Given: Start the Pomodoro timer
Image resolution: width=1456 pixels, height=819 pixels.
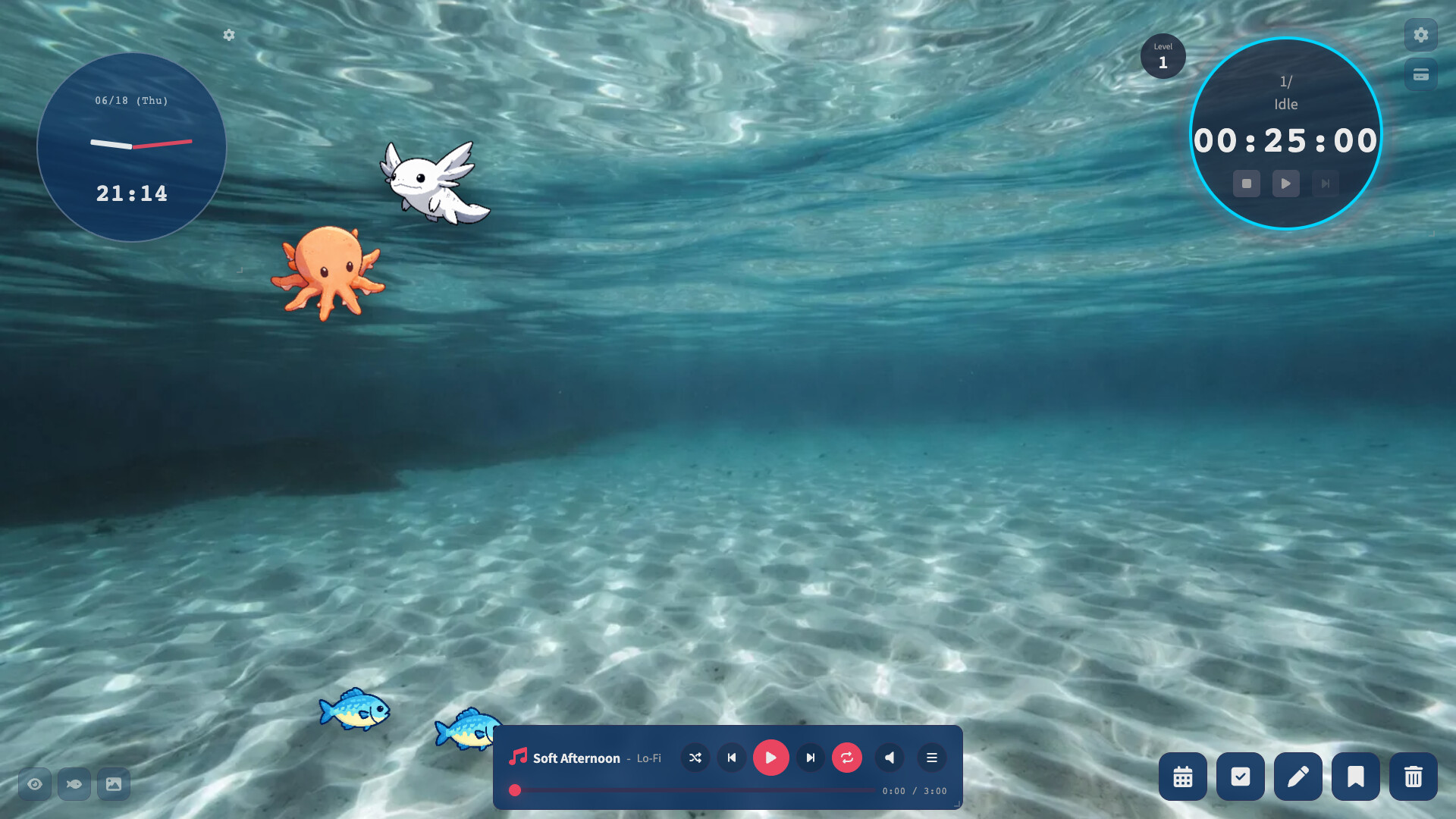Looking at the screenshot, I should click(1286, 184).
